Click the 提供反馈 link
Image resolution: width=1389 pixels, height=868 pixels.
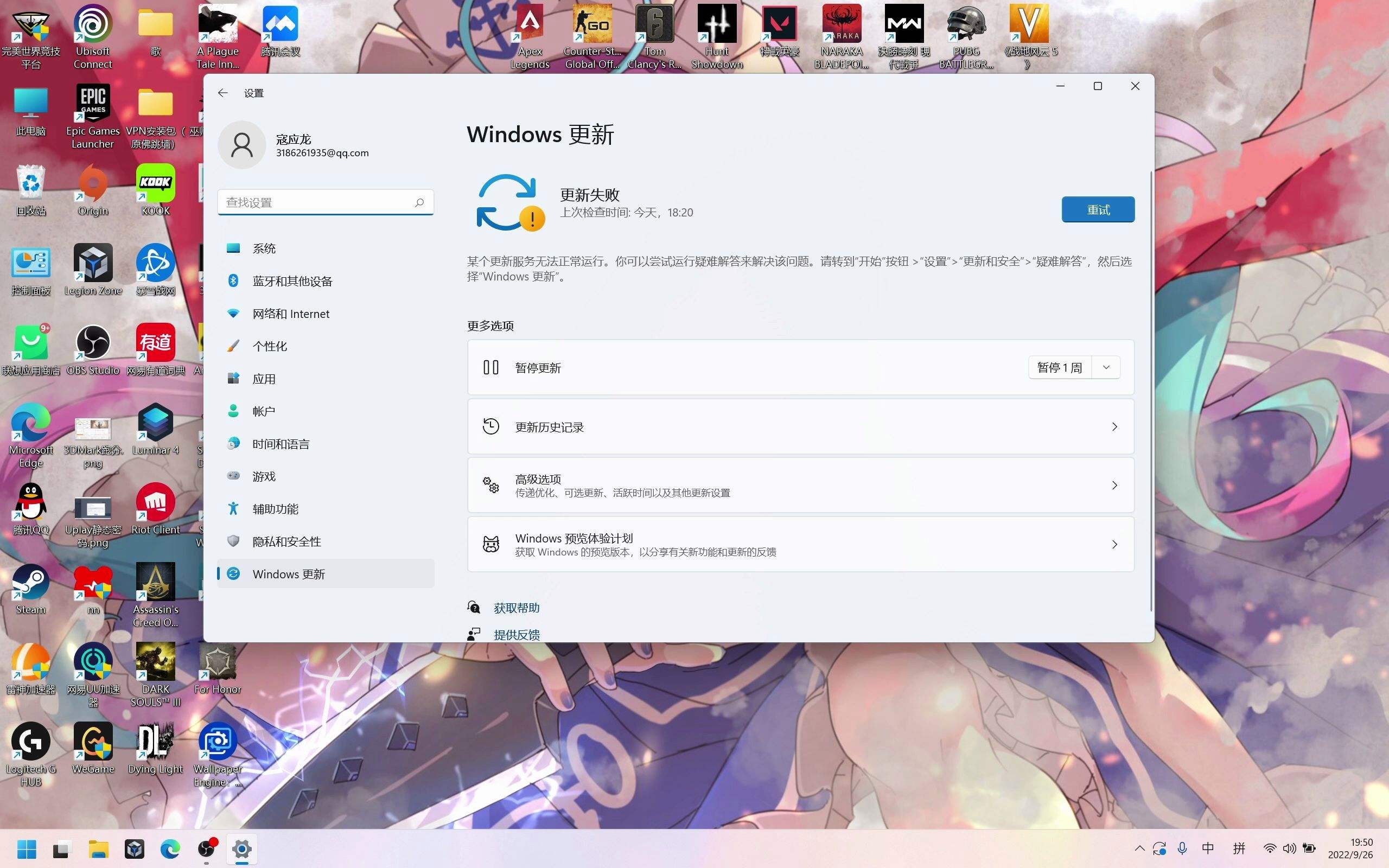pyautogui.click(x=517, y=635)
